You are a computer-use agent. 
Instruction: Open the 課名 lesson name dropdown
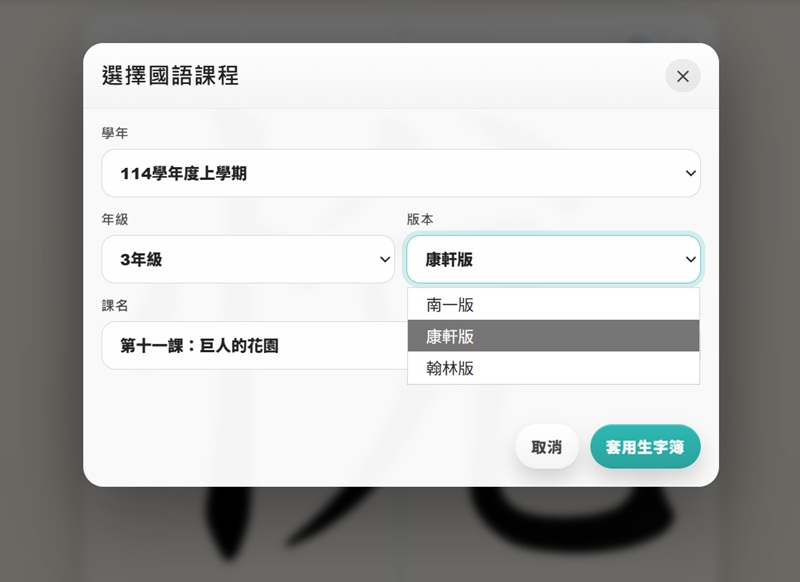248,345
